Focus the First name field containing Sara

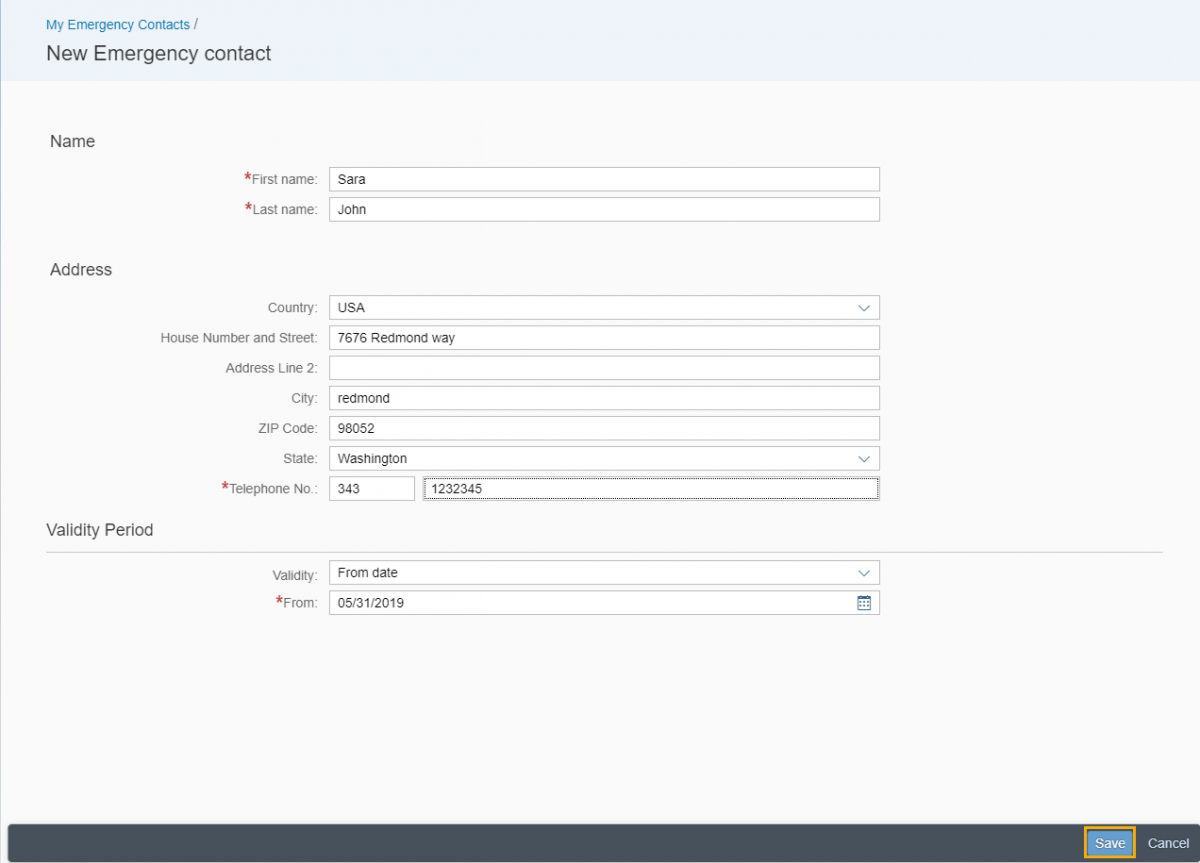[604, 180]
